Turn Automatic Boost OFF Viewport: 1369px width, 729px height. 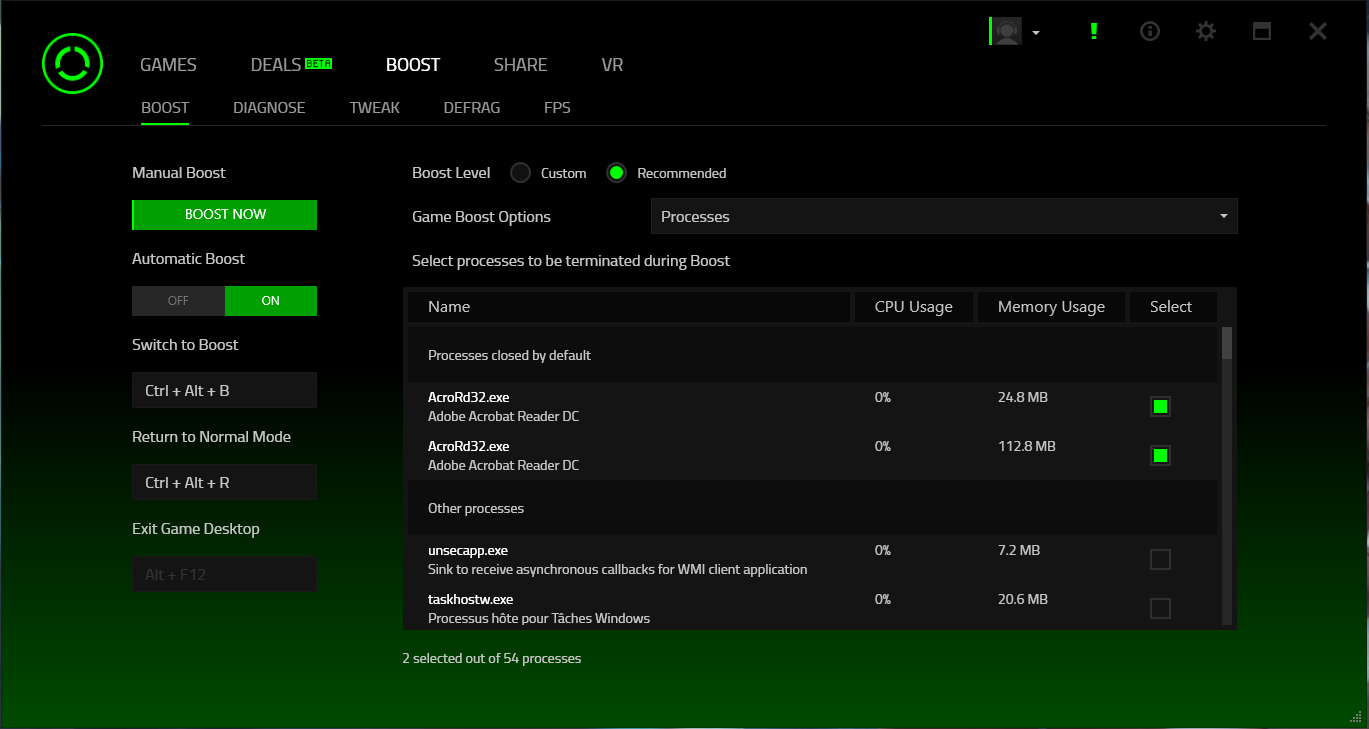tap(178, 301)
